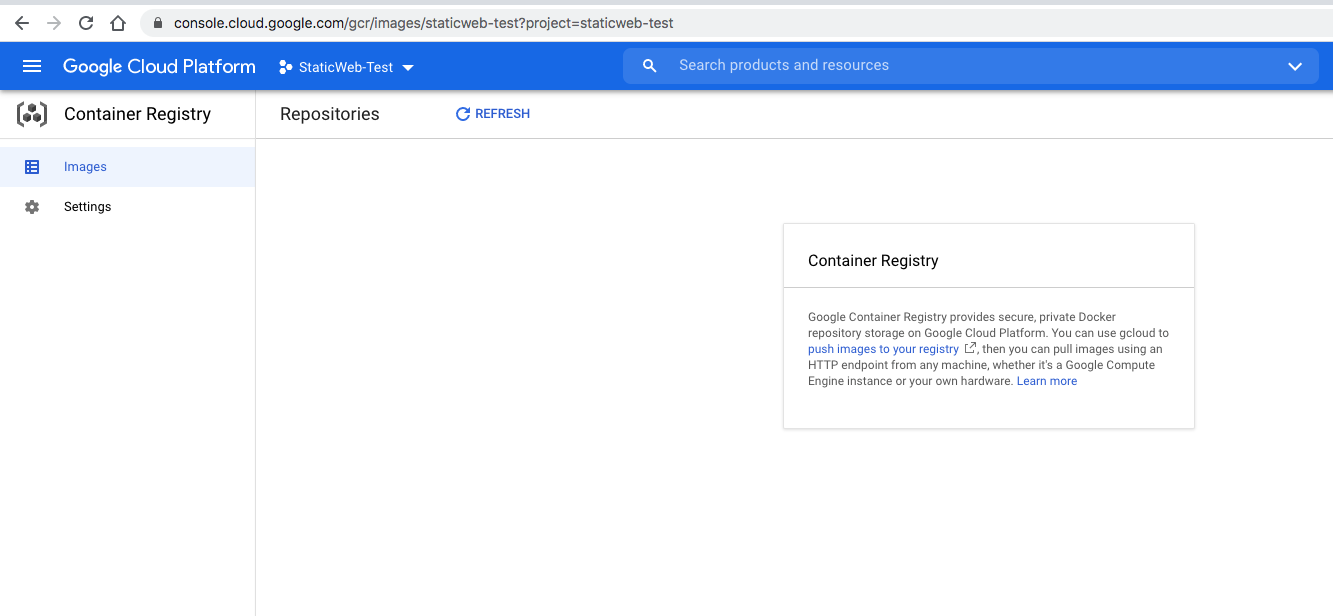Click the Learn more link

[1046, 381]
